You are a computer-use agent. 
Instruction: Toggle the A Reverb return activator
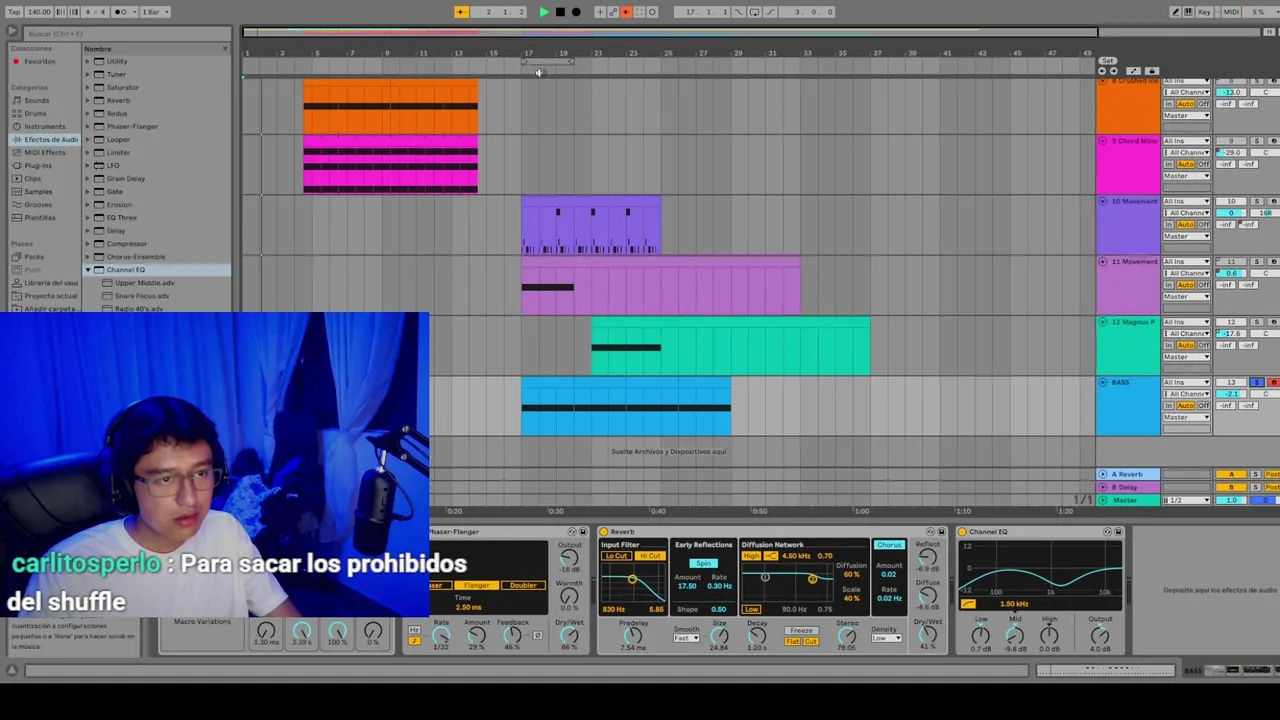pos(1231,474)
